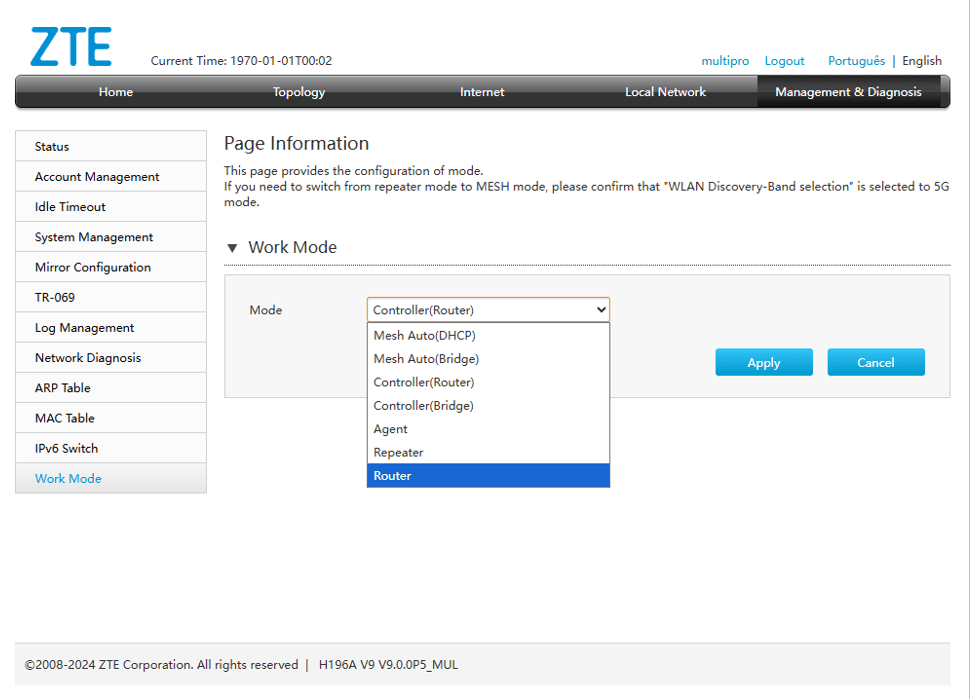Click the Cancel button
970x699 pixels.
(876, 362)
